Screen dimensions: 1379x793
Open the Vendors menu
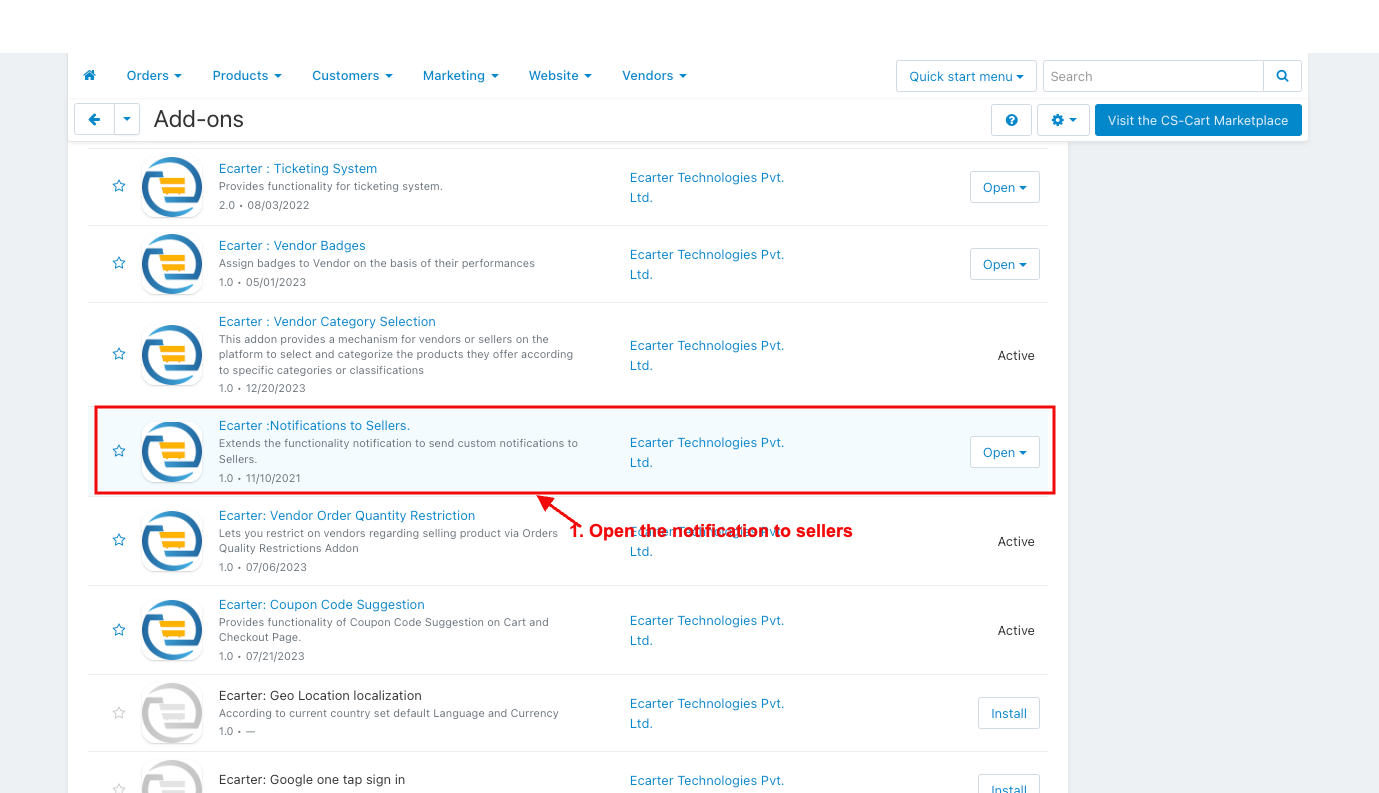tap(654, 75)
